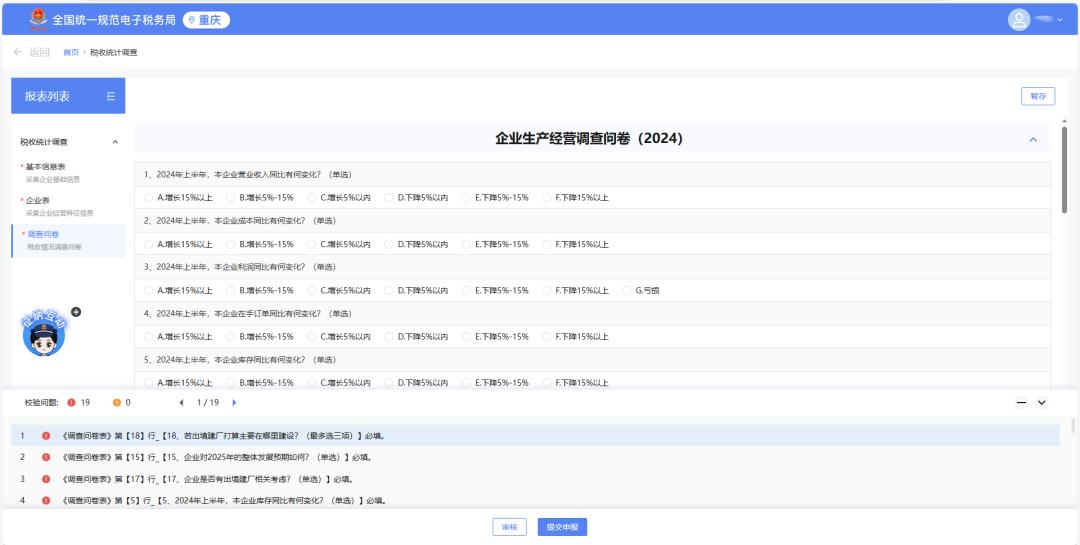Collapse validation panel with down chevron
The width and height of the screenshot is (1080, 545).
(1042, 402)
